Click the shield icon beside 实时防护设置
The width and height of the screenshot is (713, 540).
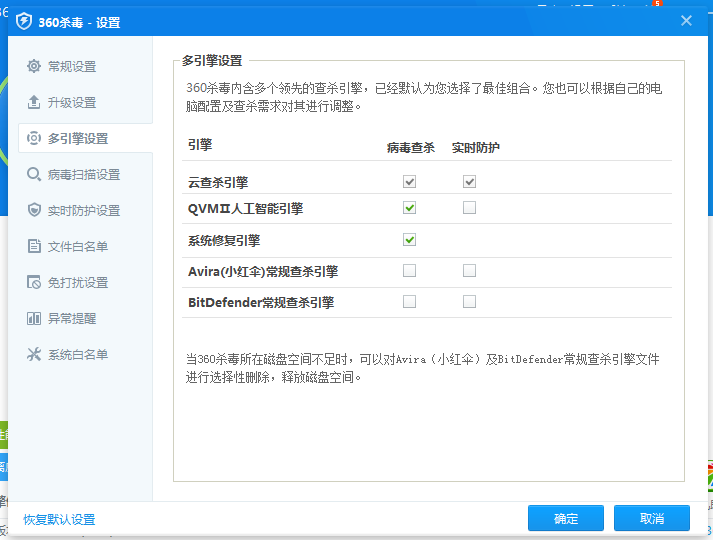click(x=34, y=210)
